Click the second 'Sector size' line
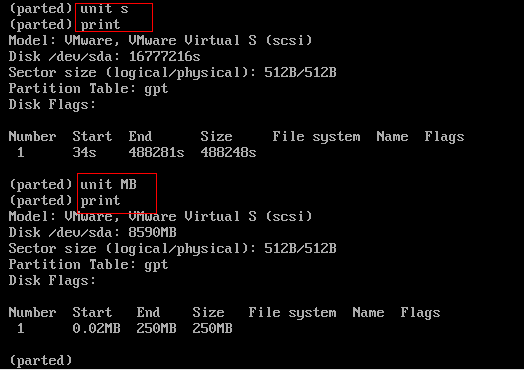The width and height of the screenshot is (524, 371). coord(172,249)
